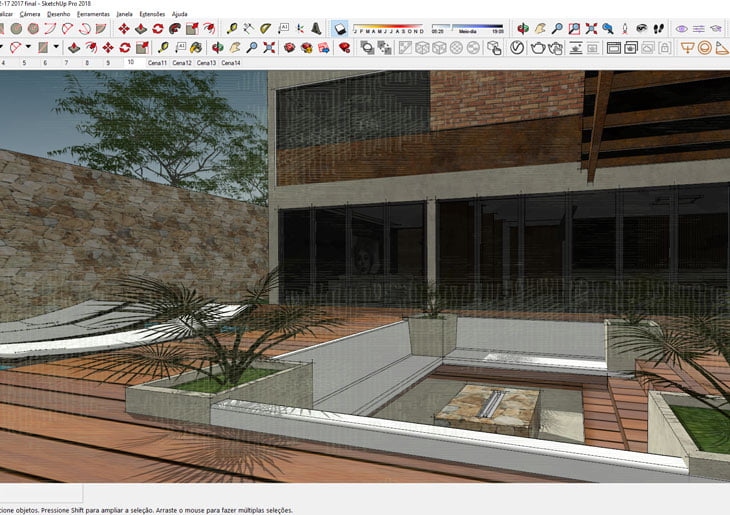Image resolution: width=730 pixels, height=515 pixels.
Task: Switch to the Cena12 scene tab
Action: pyautogui.click(x=182, y=63)
